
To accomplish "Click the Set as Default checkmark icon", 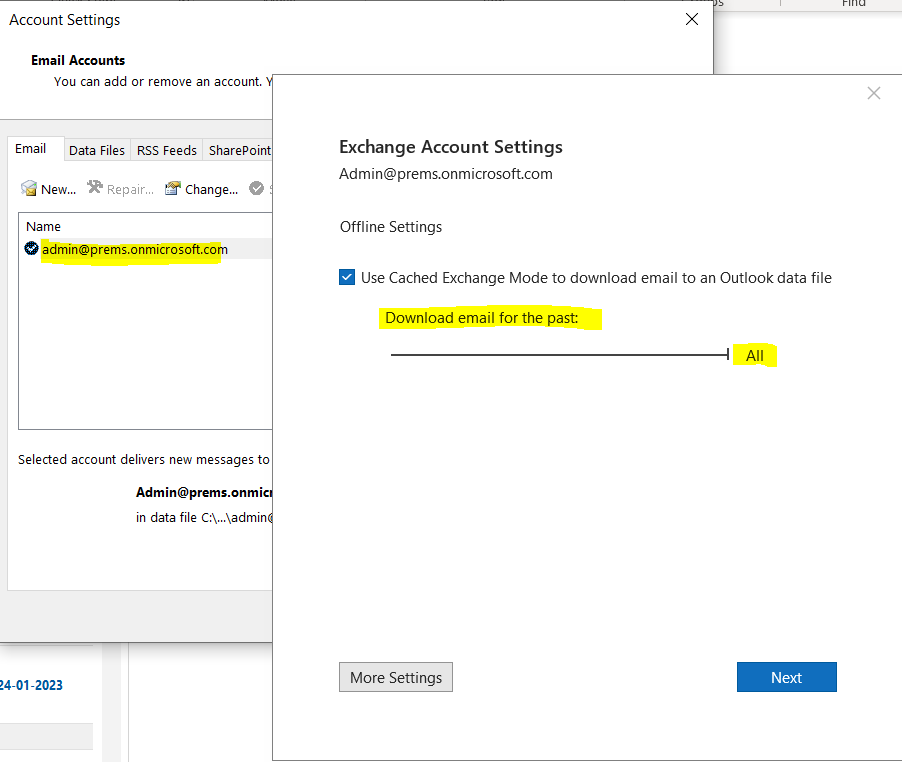I will tap(257, 188).
